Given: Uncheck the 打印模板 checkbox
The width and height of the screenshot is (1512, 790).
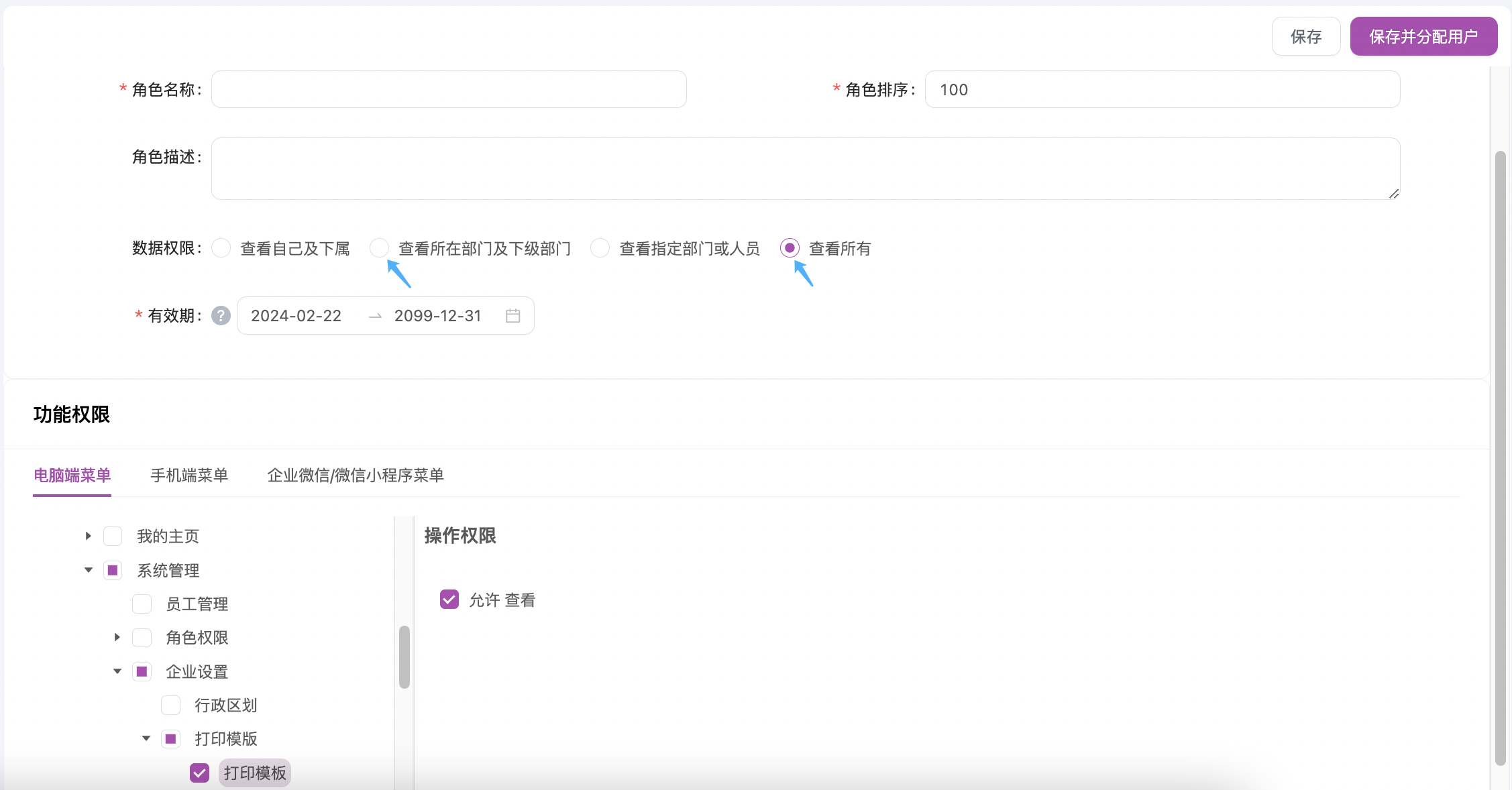Looking at the screenshot, I should (199, 773).
